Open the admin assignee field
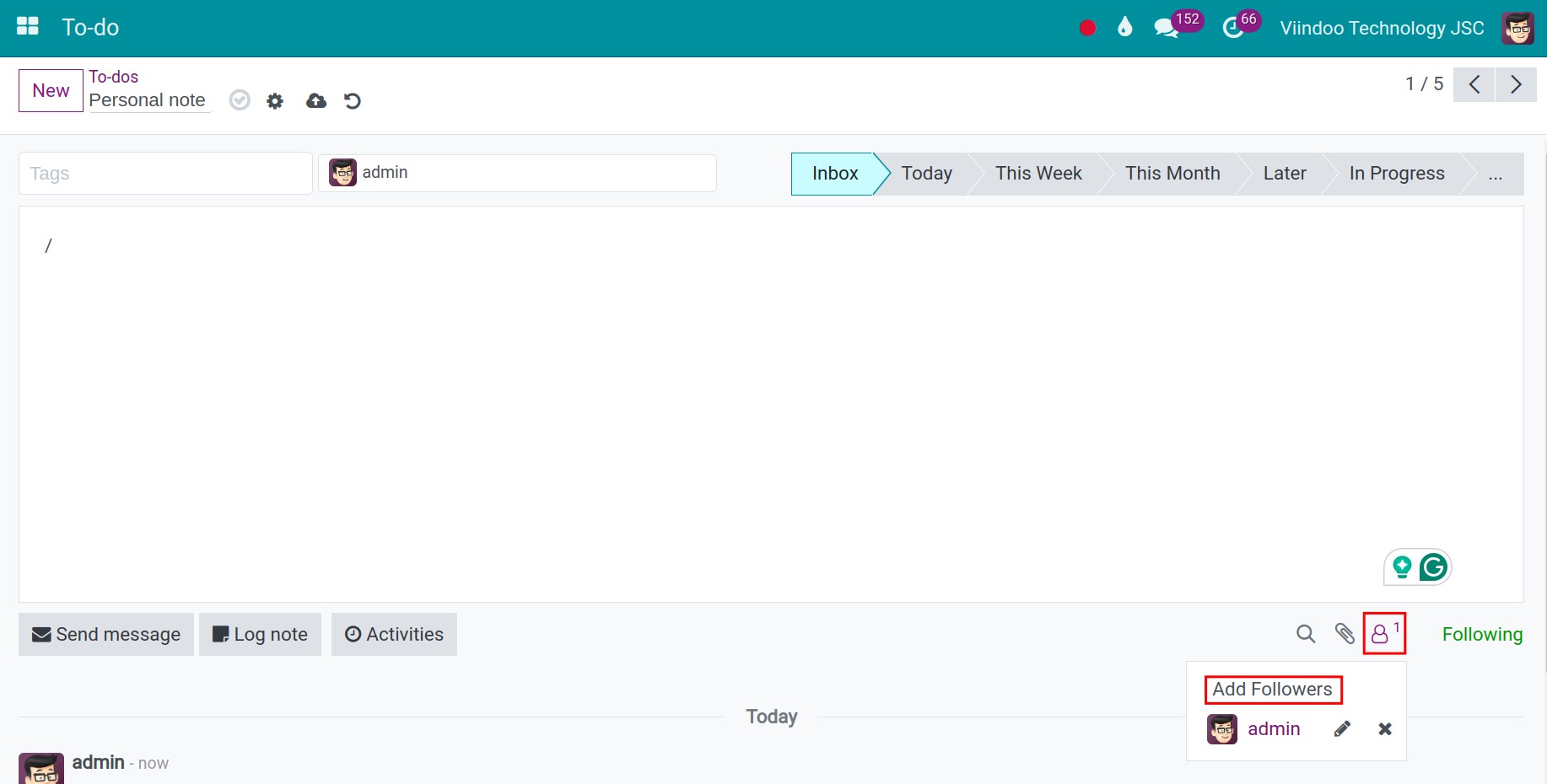The image size is (1547, 784). (x=517, y=173)
